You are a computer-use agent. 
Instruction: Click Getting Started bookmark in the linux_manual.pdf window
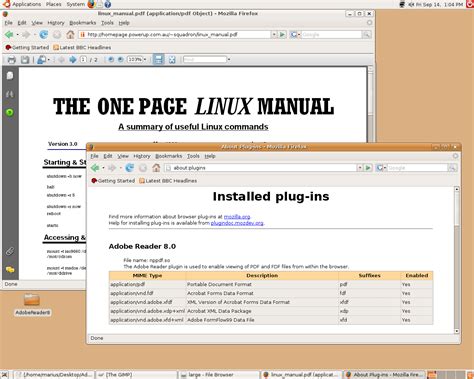[x=27, y=48]
